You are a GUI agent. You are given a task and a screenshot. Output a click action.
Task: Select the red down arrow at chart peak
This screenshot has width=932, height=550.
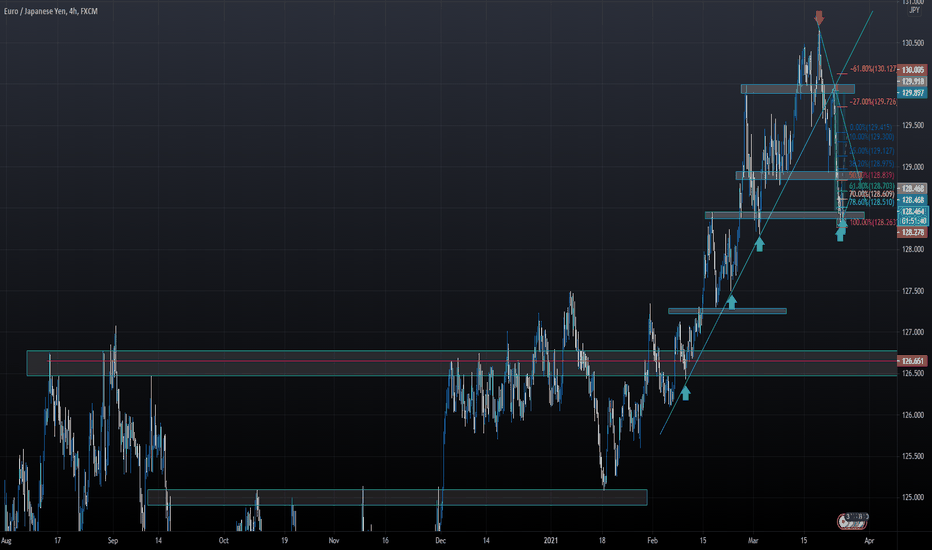click(819, 17)
